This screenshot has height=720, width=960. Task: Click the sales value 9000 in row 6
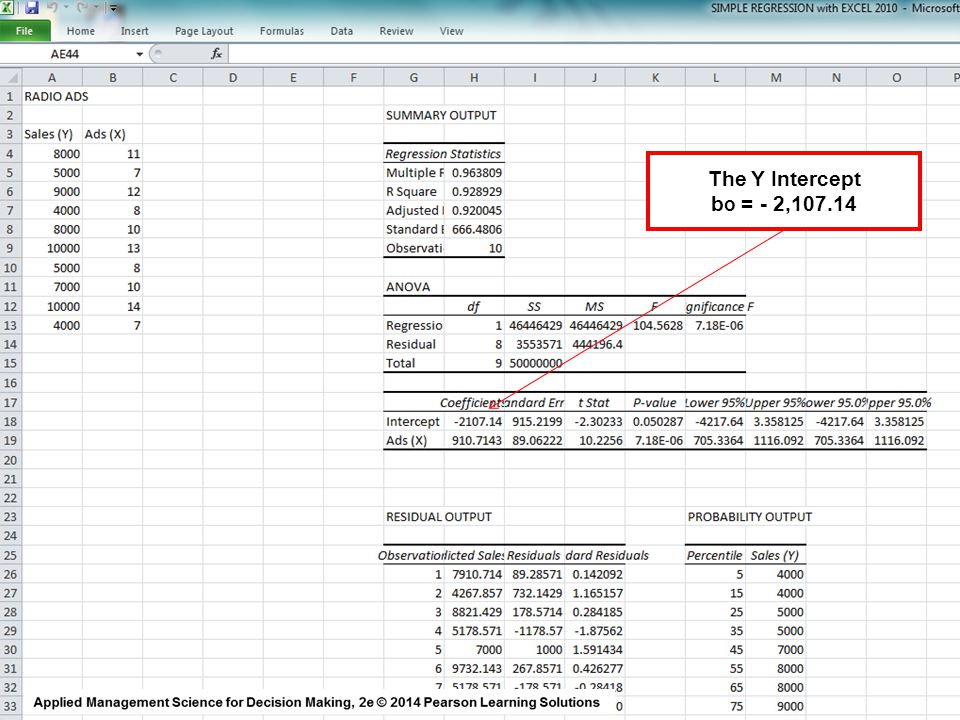(52, 192)
